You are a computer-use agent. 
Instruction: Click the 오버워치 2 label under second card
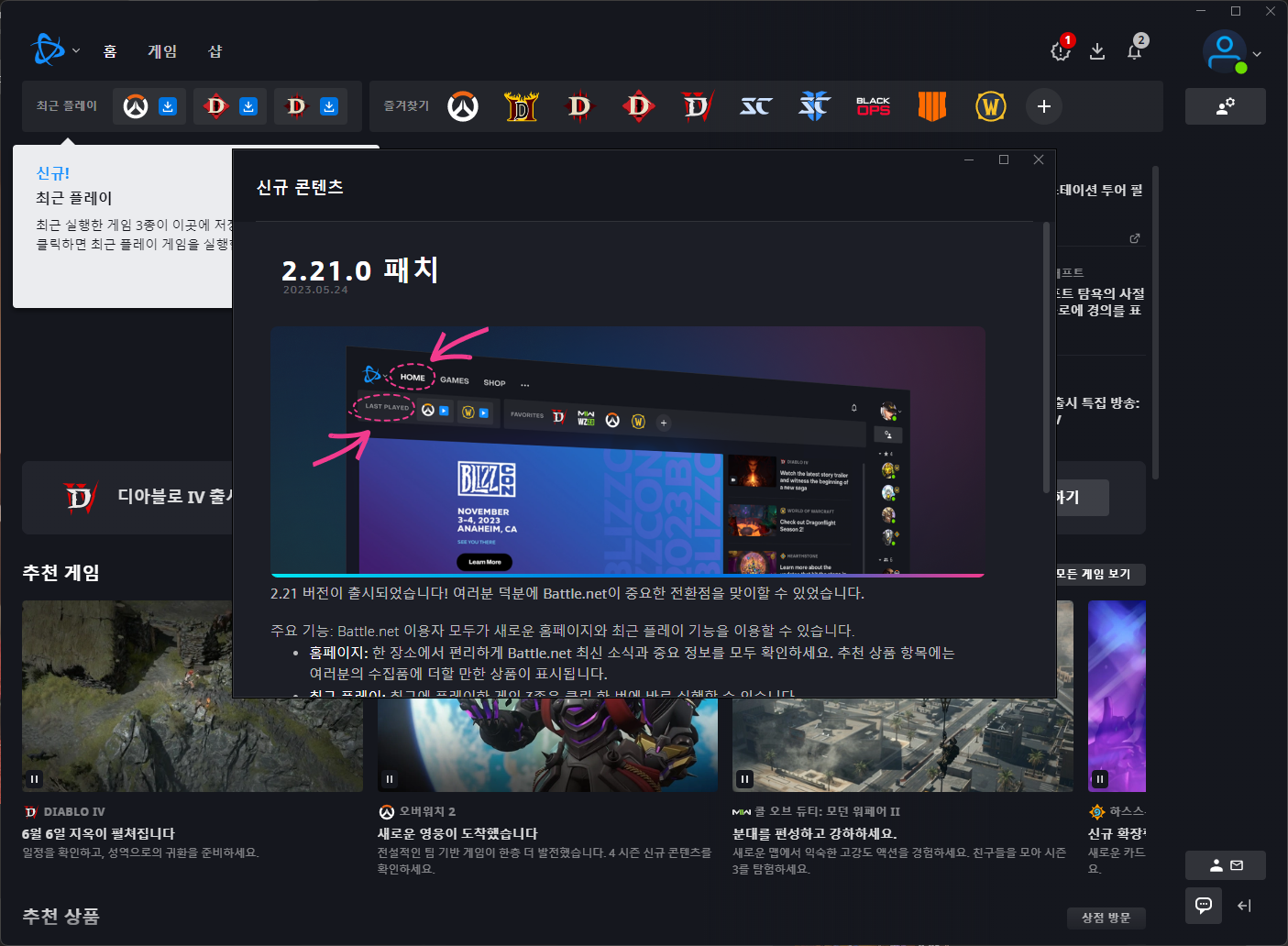pos(427,811)
